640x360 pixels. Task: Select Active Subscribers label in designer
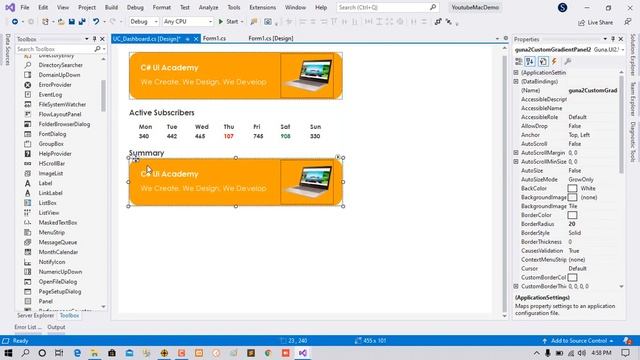pyautogui.click(x=162, y=113)
